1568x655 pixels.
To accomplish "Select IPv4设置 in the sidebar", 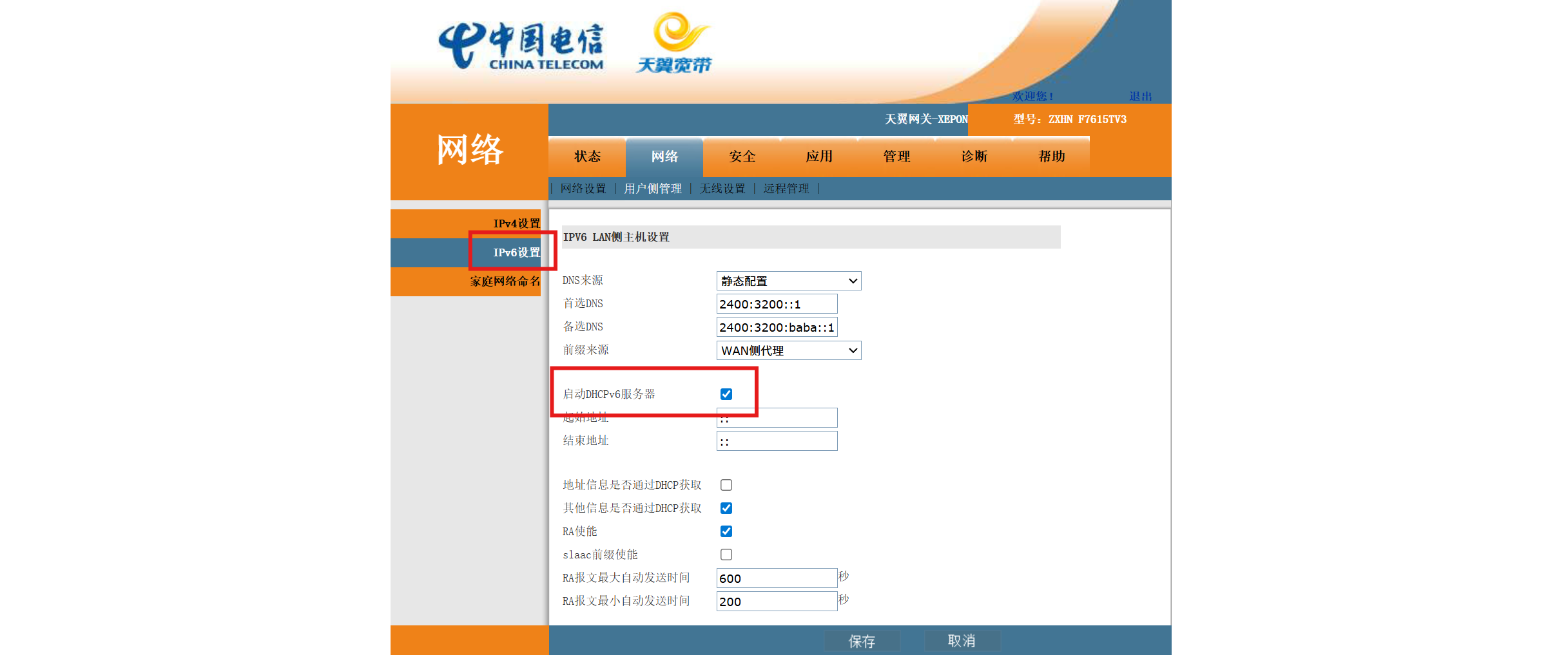I will 516,223.
